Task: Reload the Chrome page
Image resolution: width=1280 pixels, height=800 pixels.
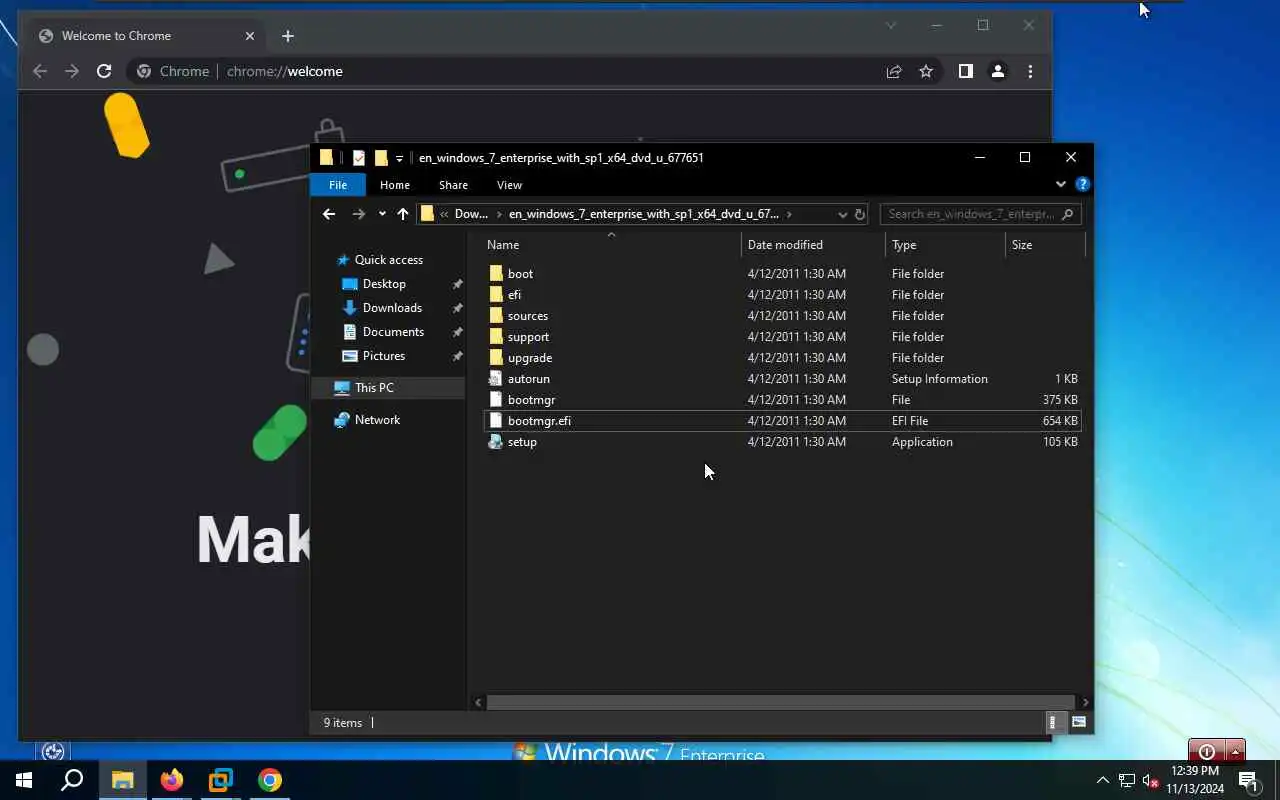Action: click(x=104, y=71)
